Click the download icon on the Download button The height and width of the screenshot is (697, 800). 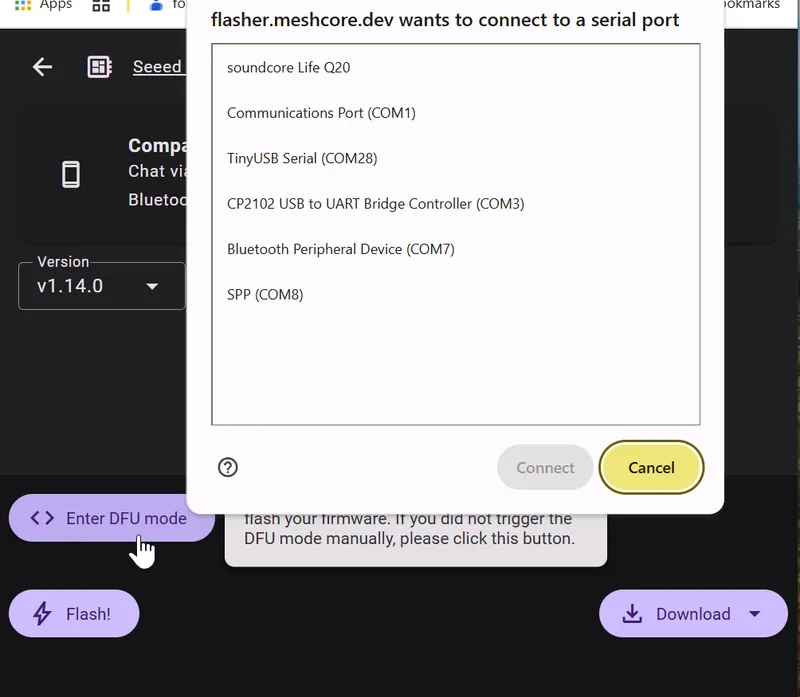[630, 613]
